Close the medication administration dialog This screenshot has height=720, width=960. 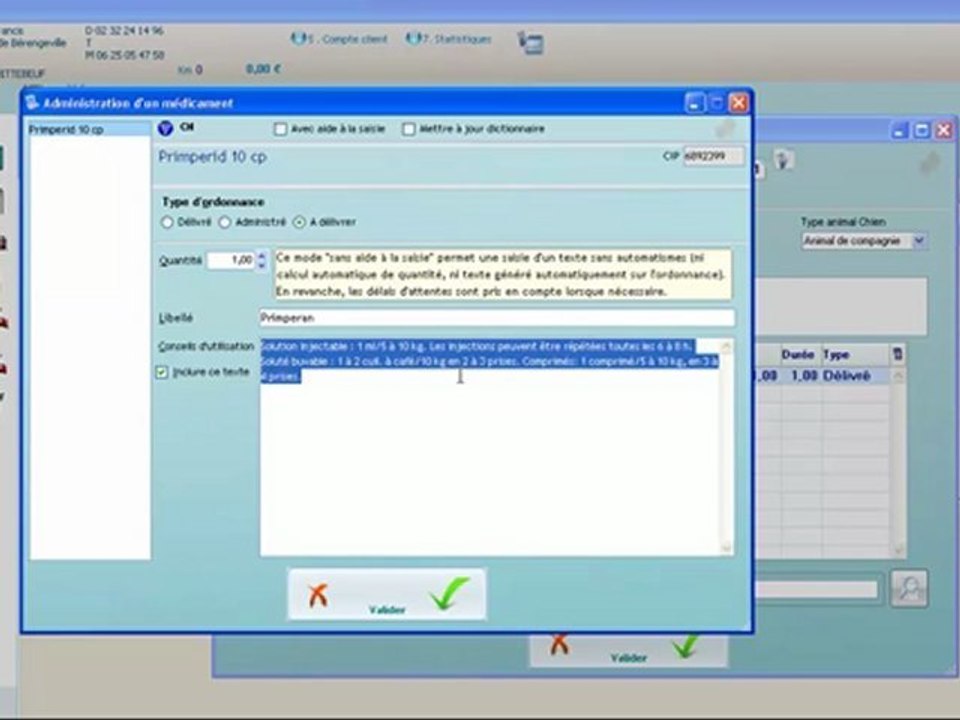tap(739, 103)
